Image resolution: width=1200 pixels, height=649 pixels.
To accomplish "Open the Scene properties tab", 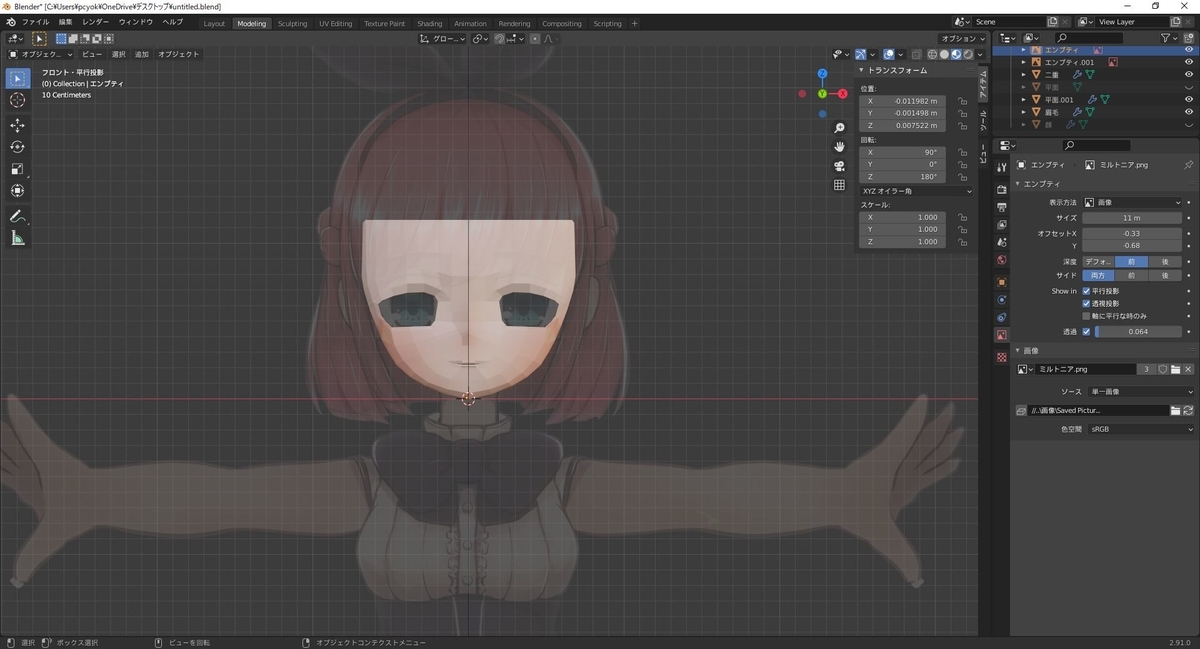I will coord(1001,243).
